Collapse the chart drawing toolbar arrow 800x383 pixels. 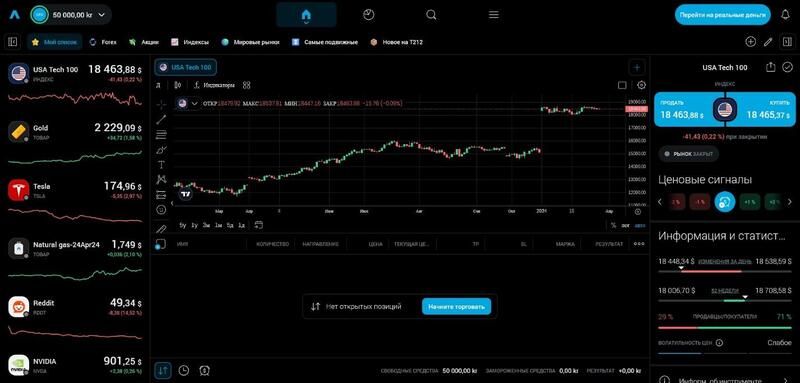[x=171, y=203]
